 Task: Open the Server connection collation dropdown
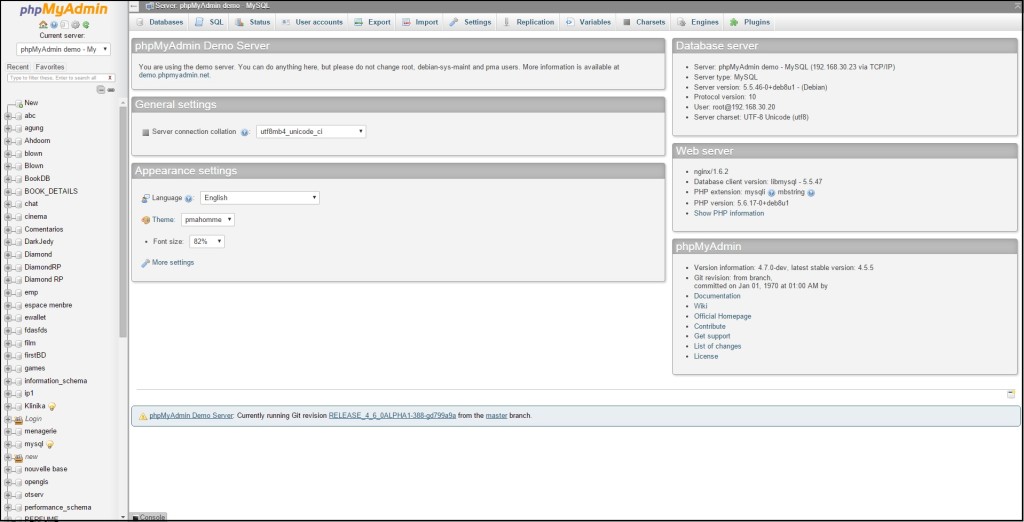point(311,132)
